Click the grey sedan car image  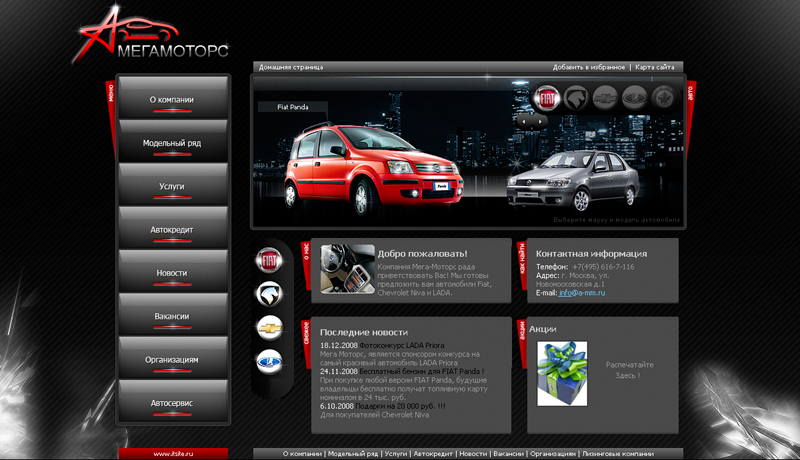pyautogui.click(x=572, y=181)
